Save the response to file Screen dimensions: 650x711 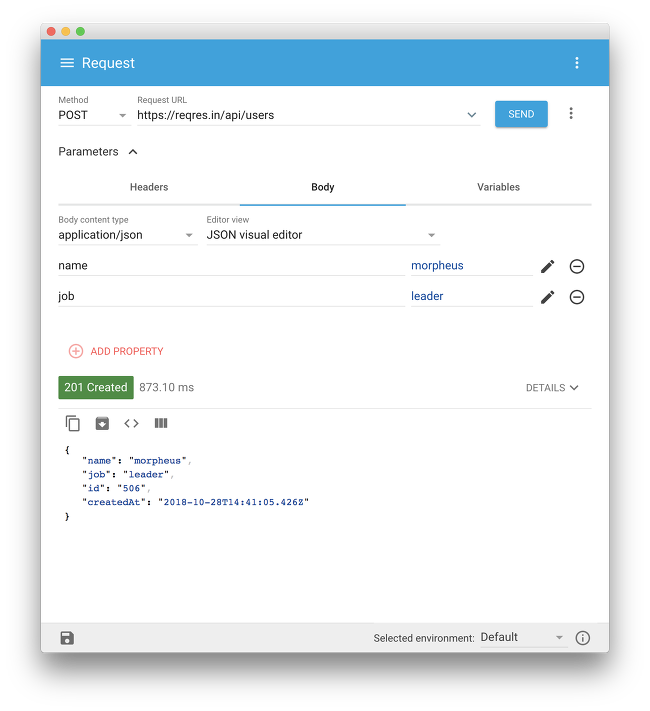click(102, 423)
